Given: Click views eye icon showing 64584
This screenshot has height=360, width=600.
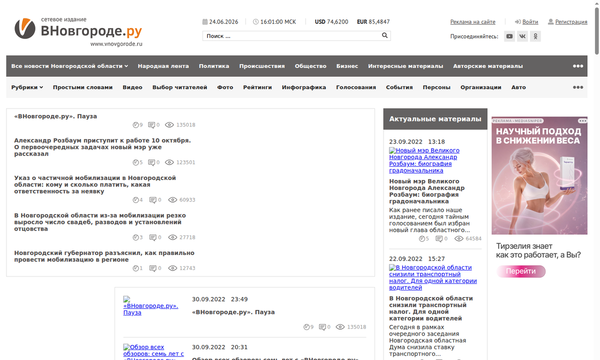Looking at the screenshot, I should [x=459, y=239].
